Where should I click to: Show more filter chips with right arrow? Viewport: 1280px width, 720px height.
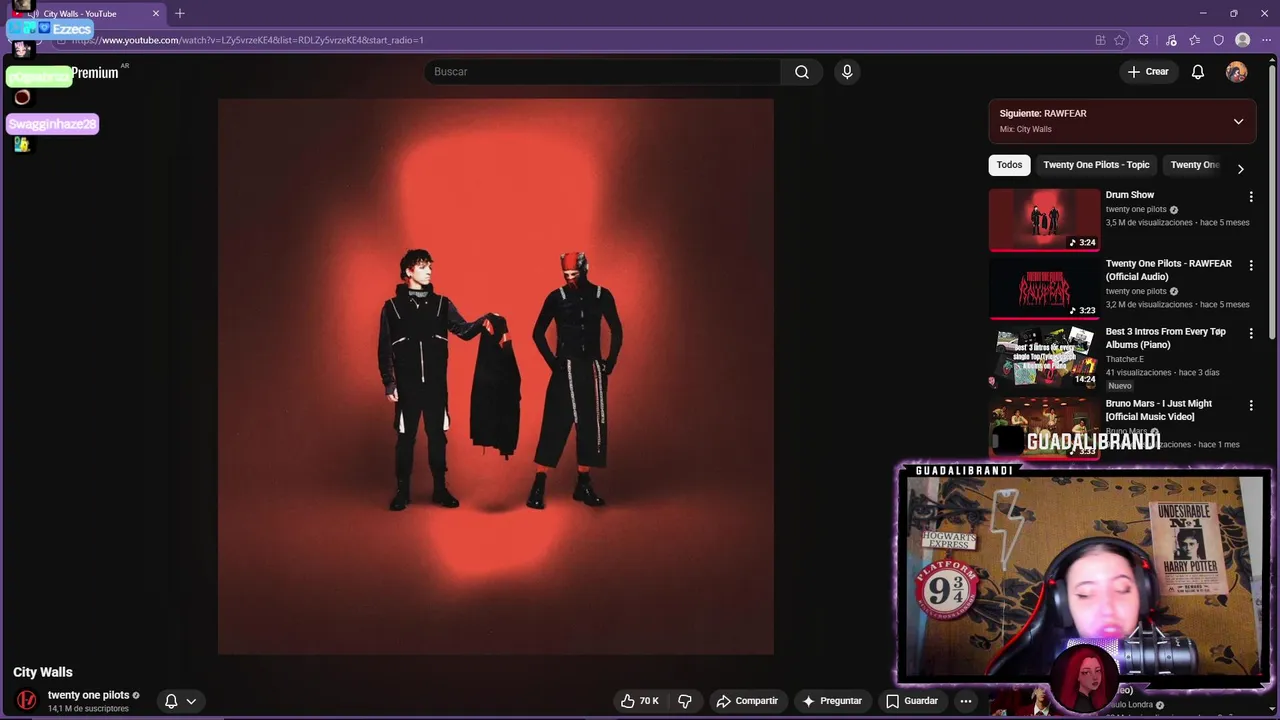click(1240, 169)
